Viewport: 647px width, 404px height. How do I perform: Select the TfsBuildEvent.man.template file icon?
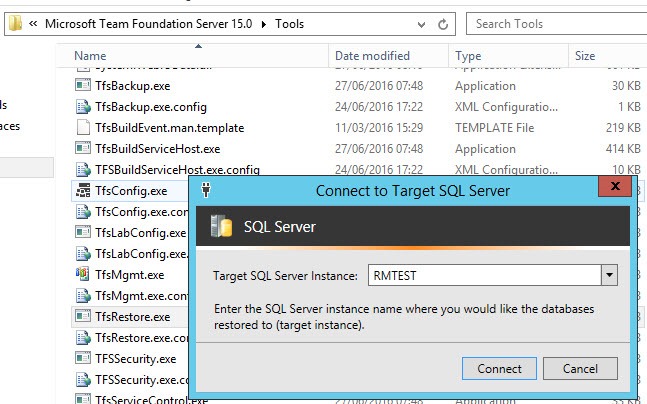tap(83, 128)
